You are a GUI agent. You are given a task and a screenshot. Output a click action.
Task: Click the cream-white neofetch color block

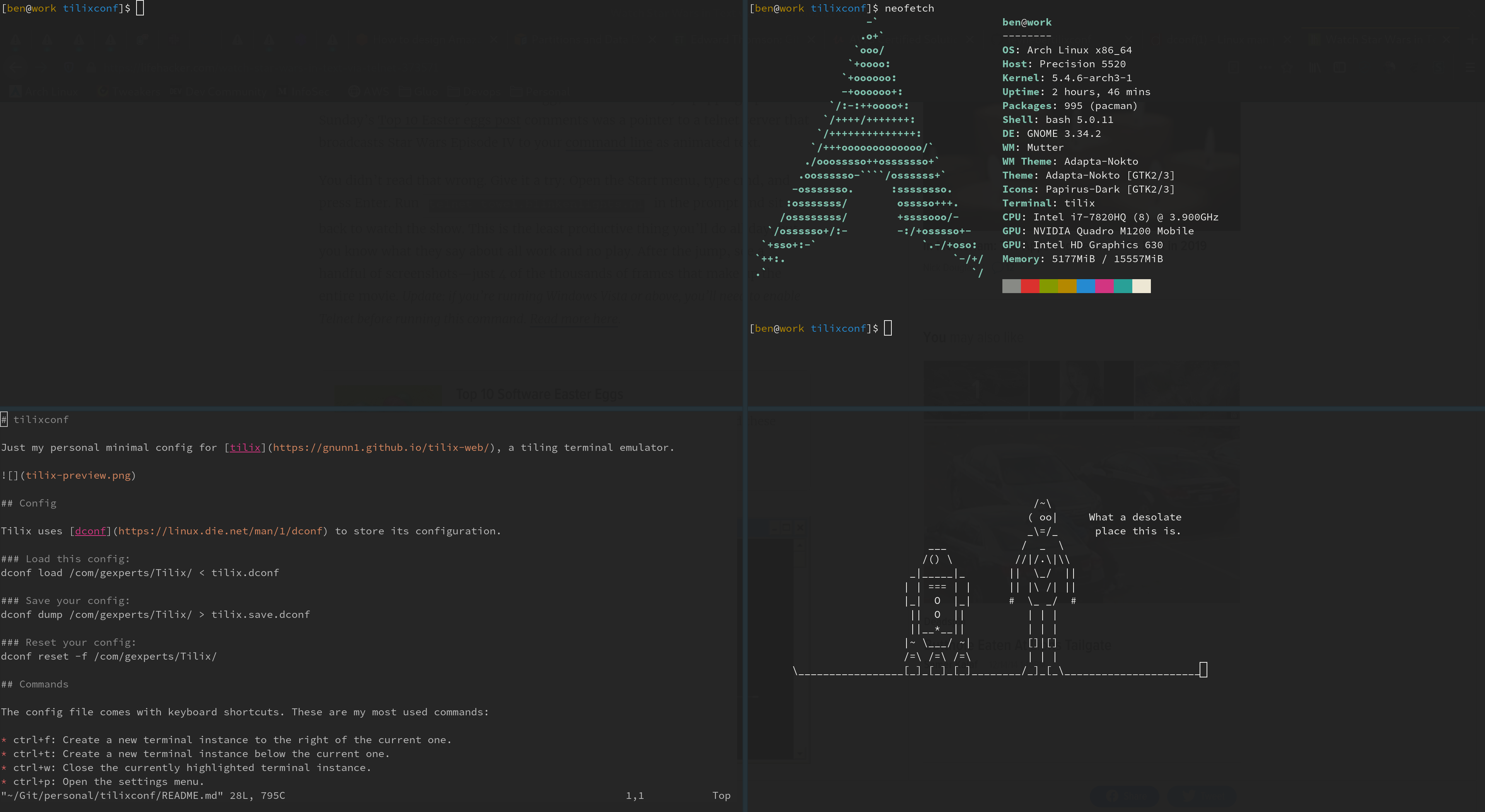point(1141,286)
